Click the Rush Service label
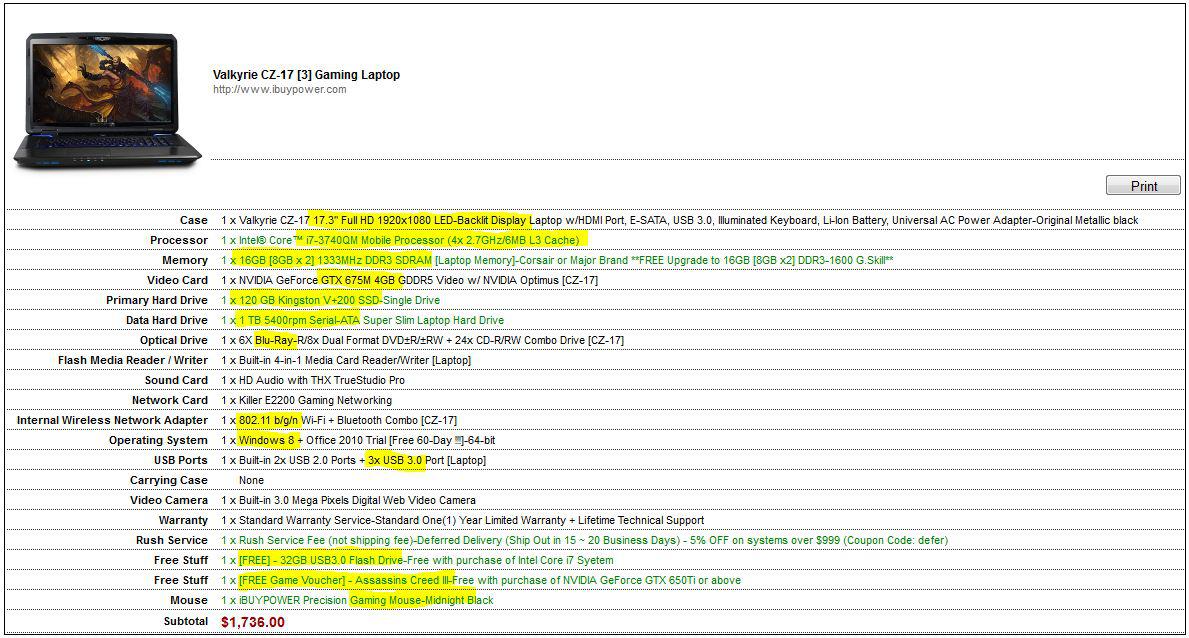The width and height of the screenshot is (1189, 638). tap(171, 540)
